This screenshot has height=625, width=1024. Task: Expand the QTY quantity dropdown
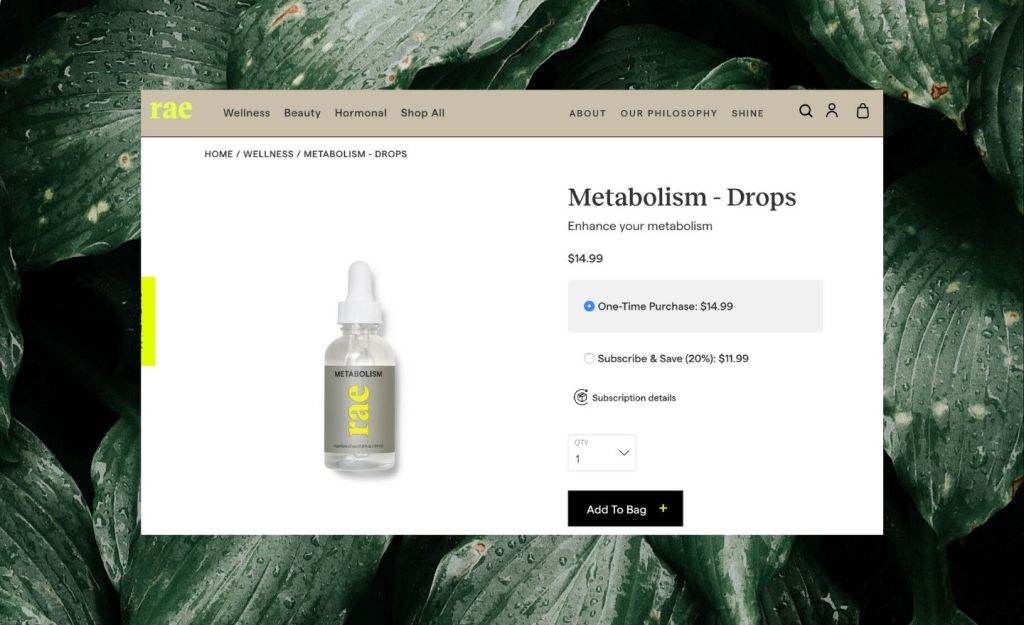coord(601,453)
